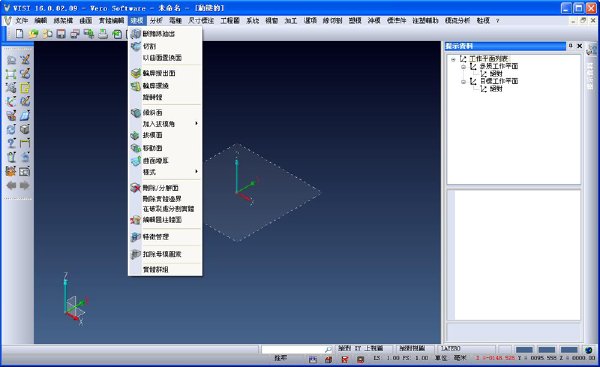
Task: Click the middle blue color swatch in status bar
Action: coord(546,349)
